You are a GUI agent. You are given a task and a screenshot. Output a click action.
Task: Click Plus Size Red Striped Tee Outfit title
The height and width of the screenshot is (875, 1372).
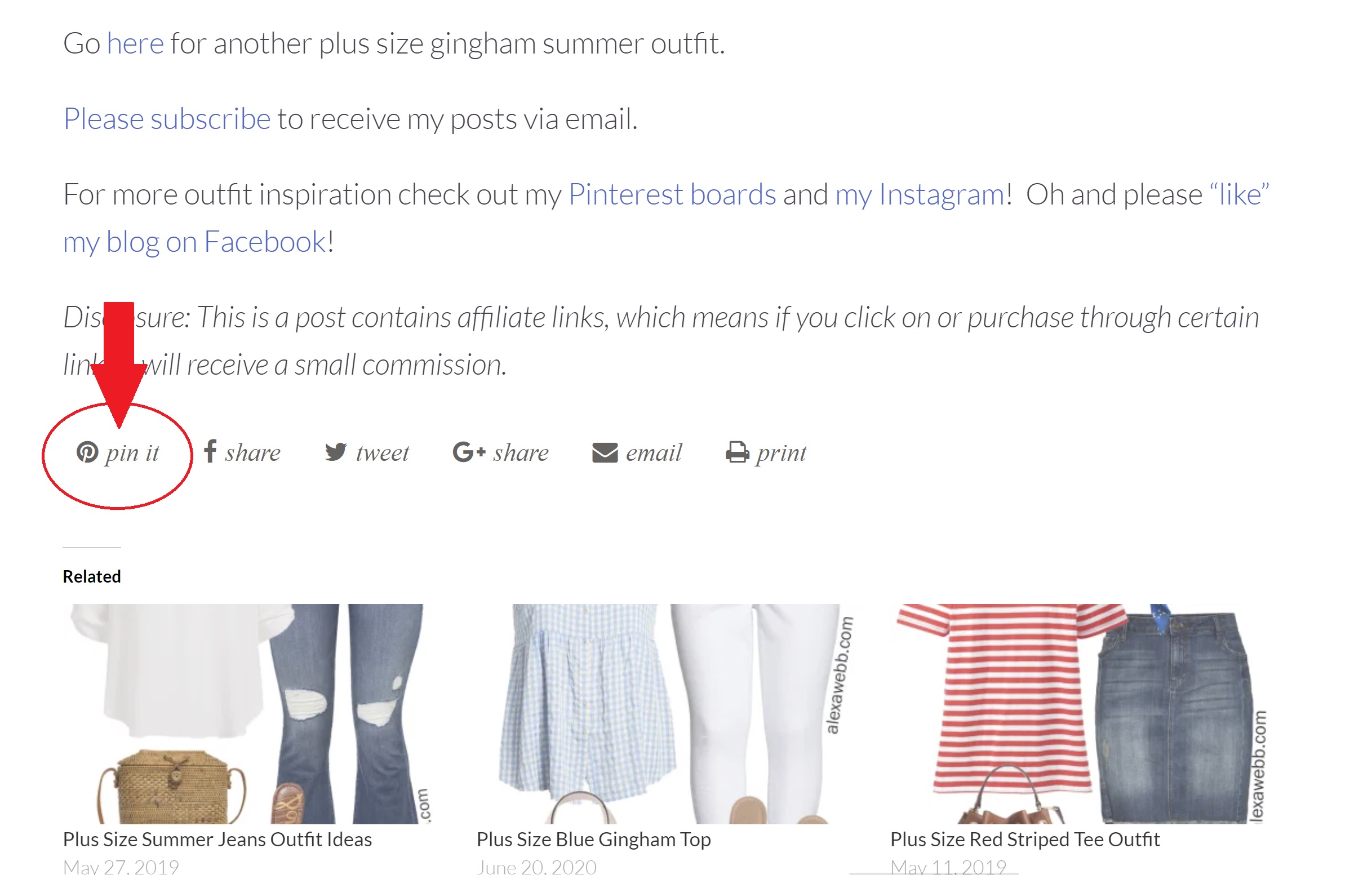coord(1025,840)
